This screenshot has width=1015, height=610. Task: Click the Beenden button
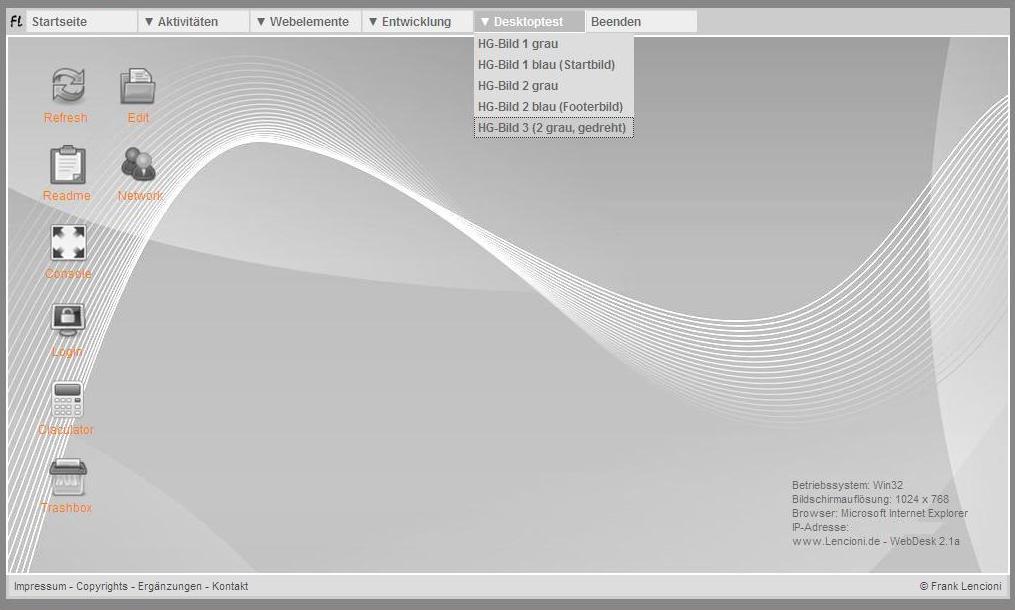pos(640,21)
